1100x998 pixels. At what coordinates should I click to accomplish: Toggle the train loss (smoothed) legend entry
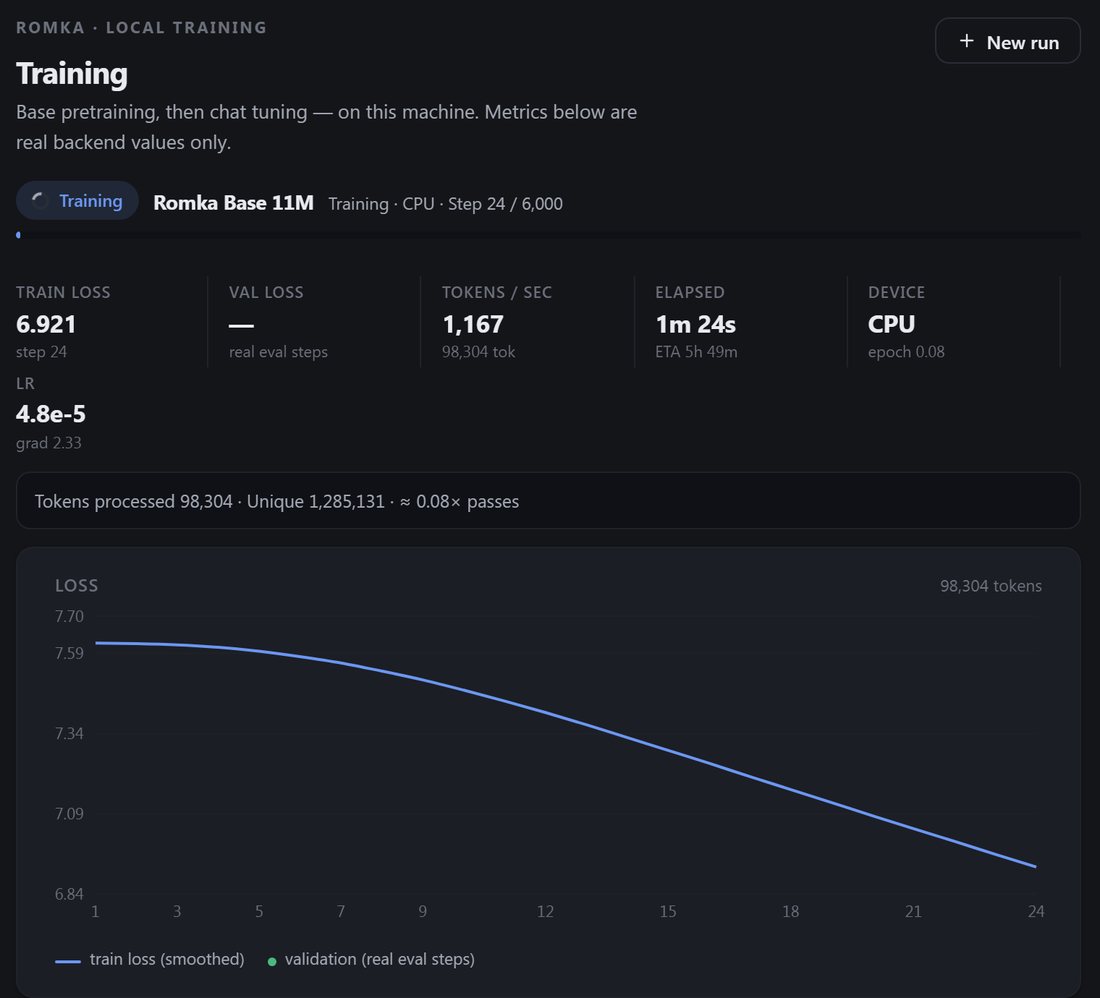(x=149, y=959)
